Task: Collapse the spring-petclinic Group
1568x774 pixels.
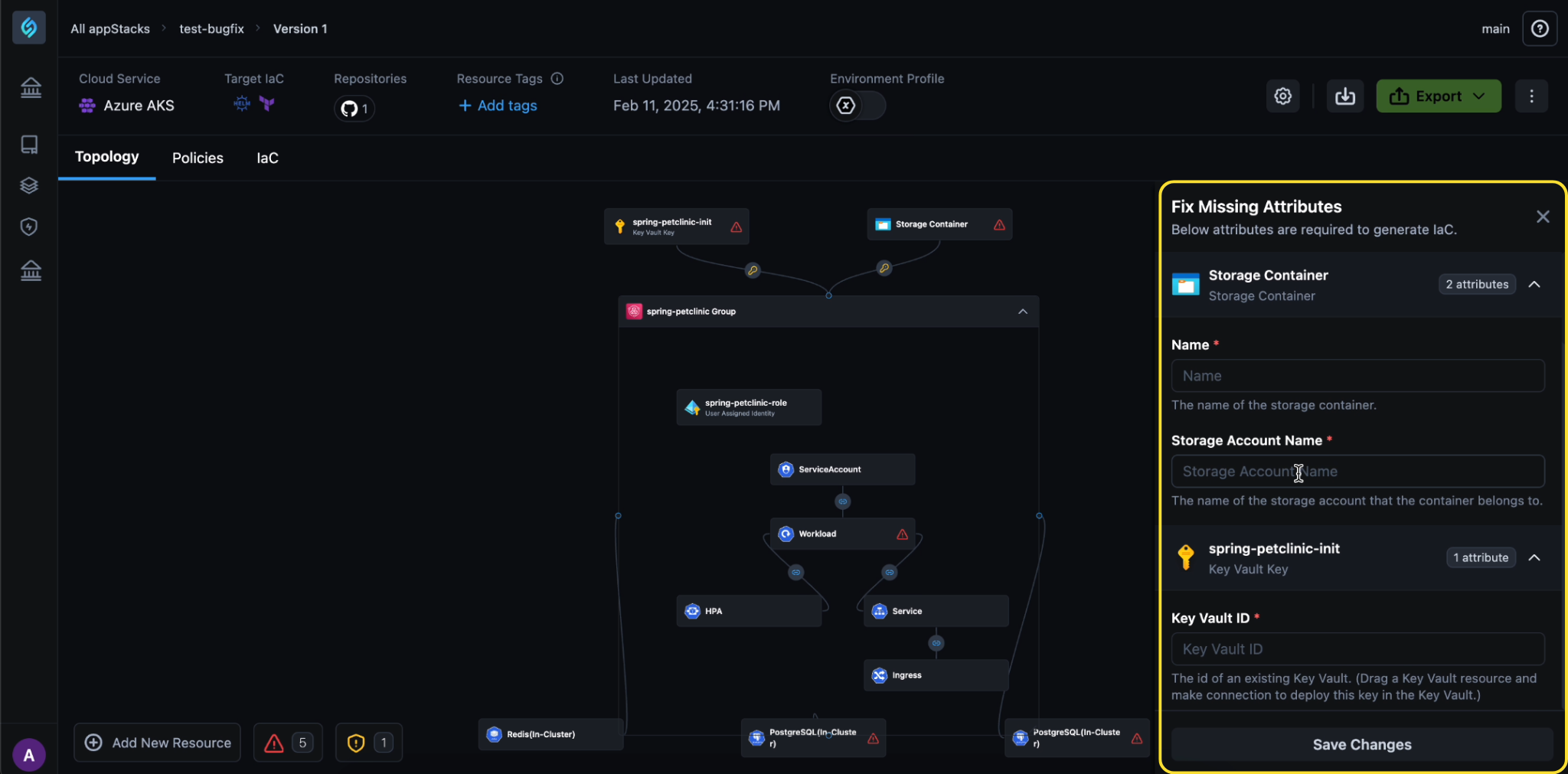Action: click(1023, 312)
